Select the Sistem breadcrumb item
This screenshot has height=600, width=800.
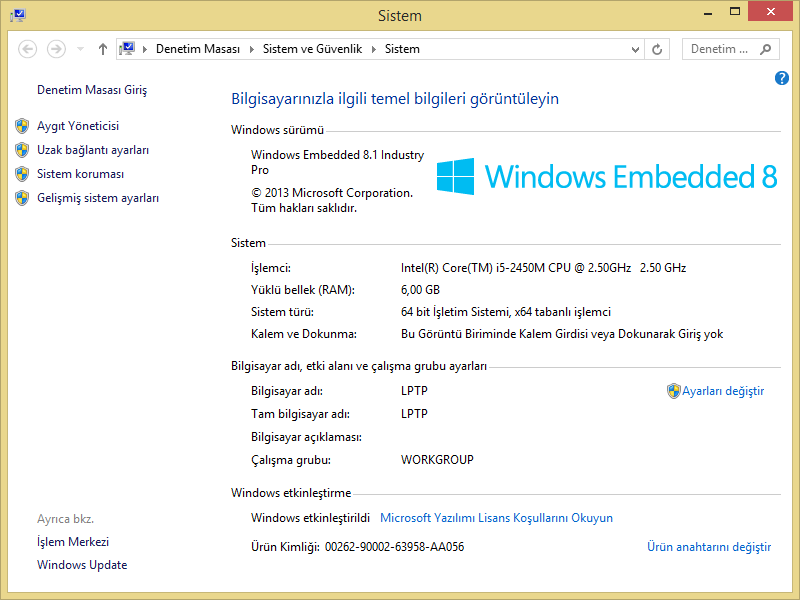point(402,49)
